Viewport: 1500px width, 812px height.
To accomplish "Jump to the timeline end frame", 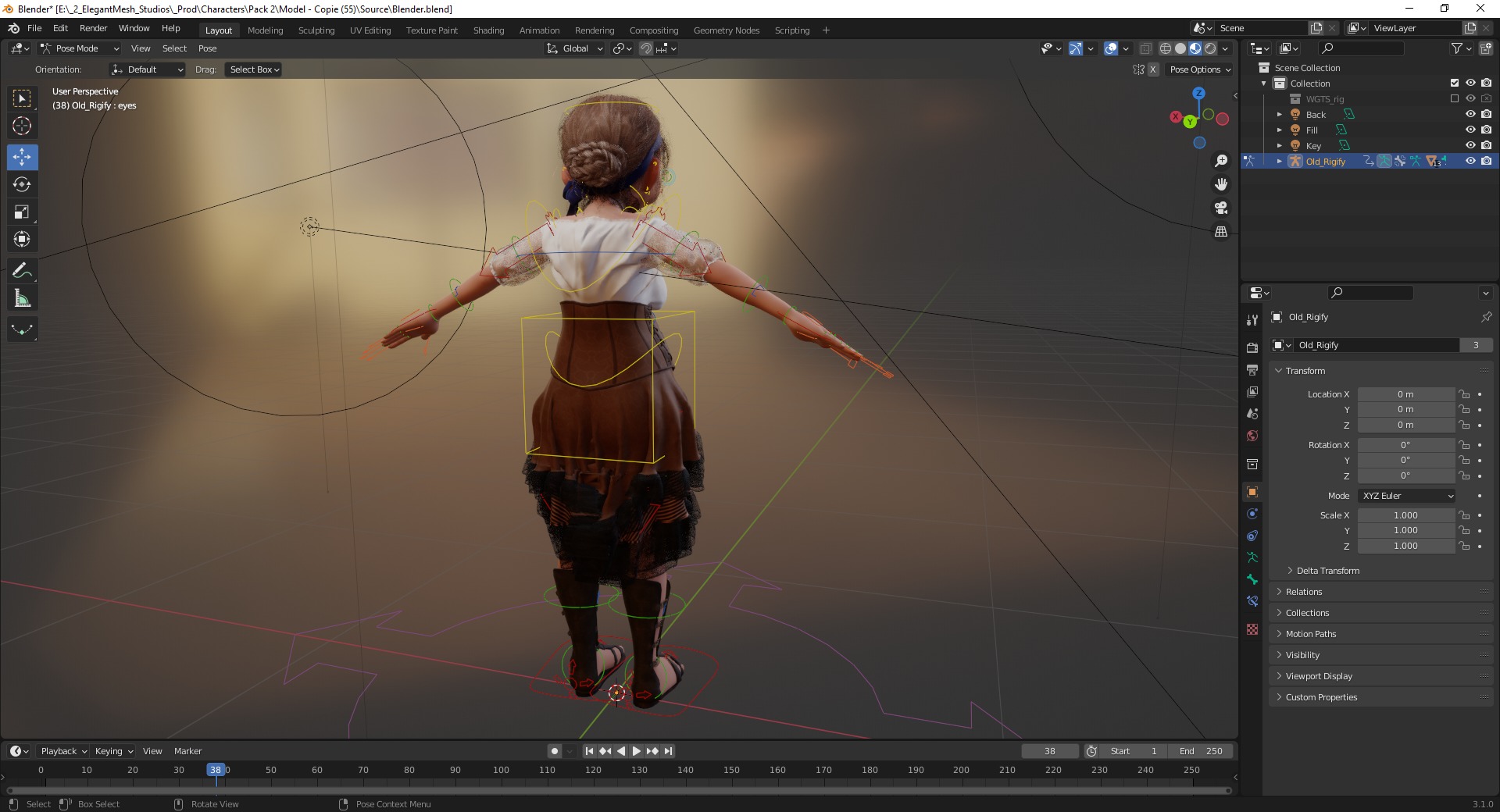I will pyautogui.click(x=668, y=751).
